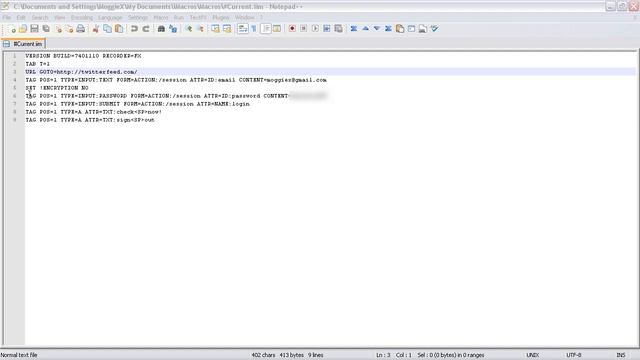640x360 pixels.
Task: Run macro multiple times icon
Action: point(327,29)
